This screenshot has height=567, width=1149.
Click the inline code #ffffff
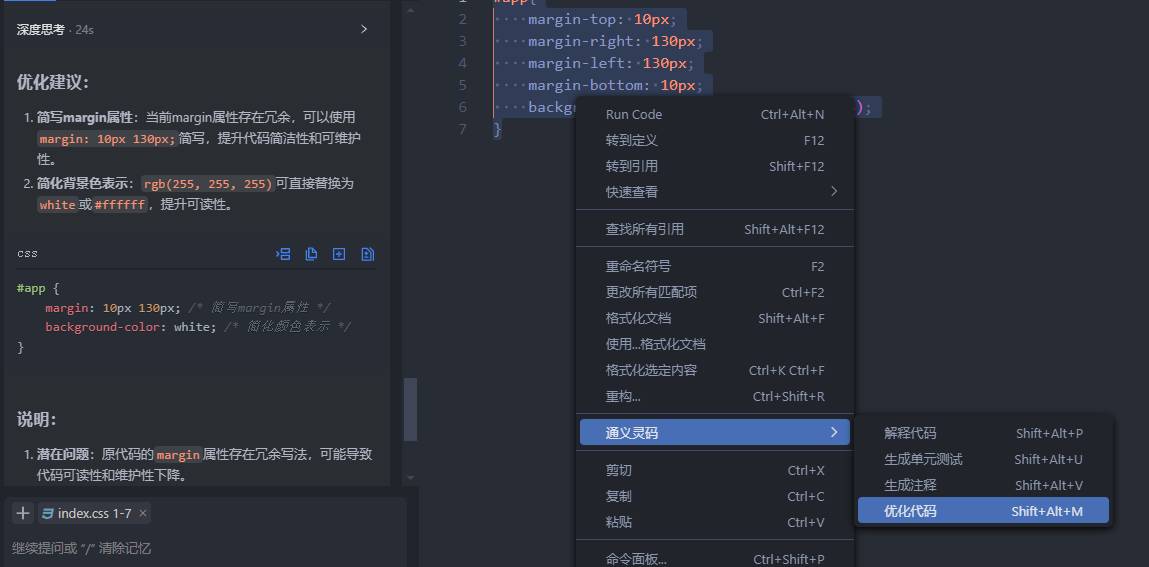click(120, 205)
